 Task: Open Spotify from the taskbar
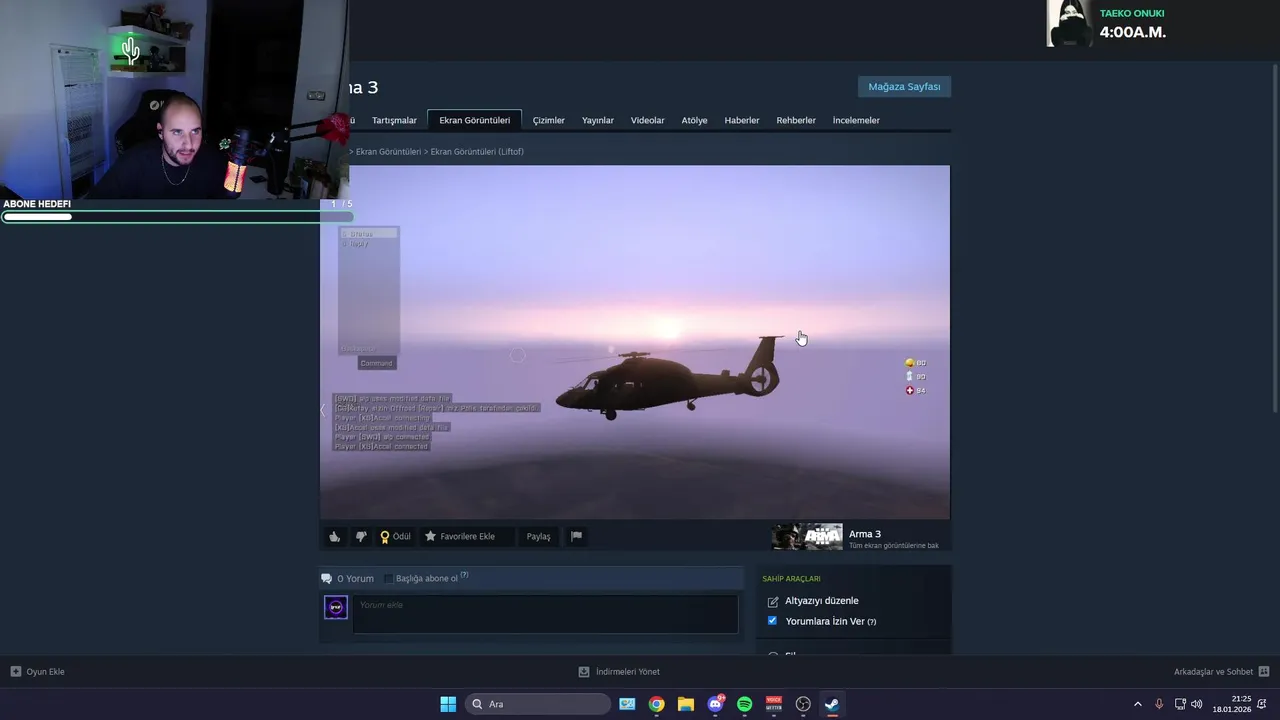[x=744, y=704]
